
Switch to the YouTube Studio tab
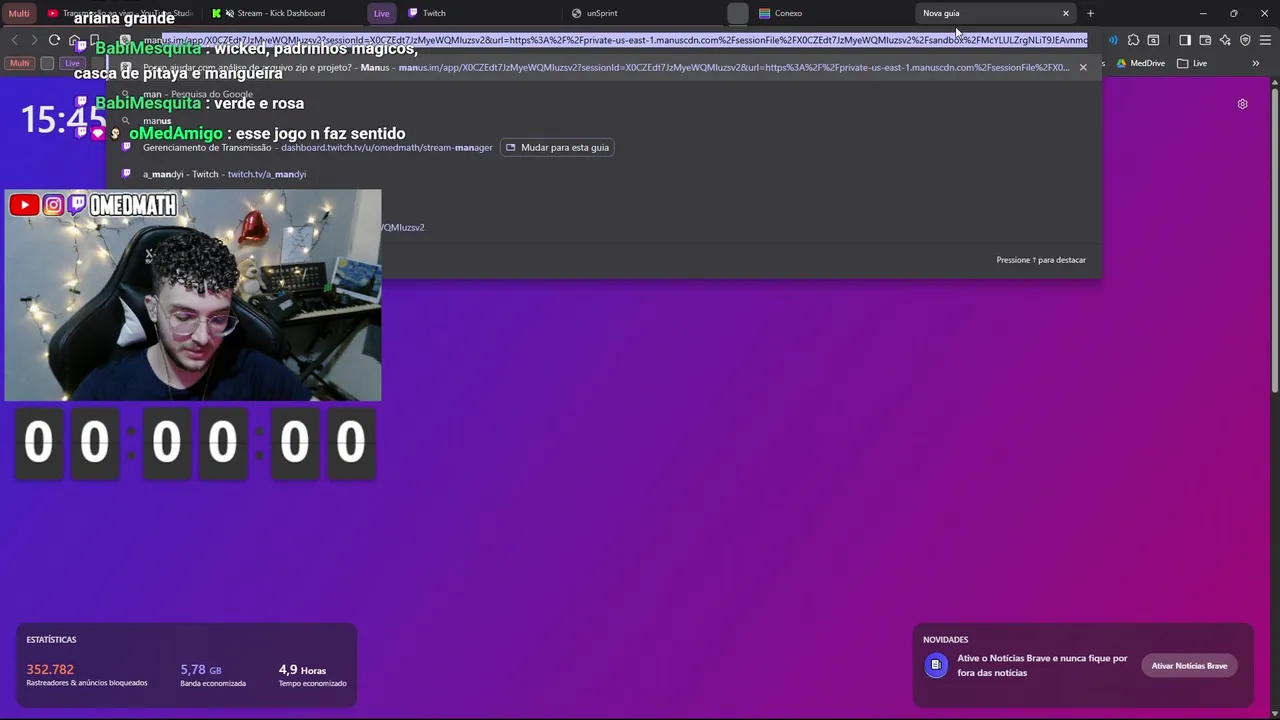point(120,13)
